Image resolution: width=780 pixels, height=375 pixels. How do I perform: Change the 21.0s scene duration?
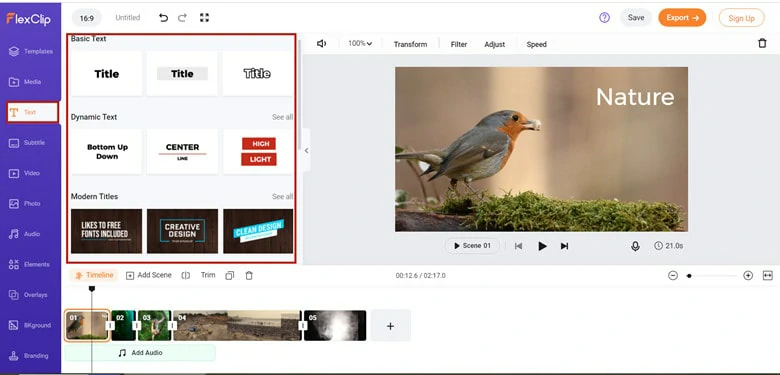click(669, 246)
